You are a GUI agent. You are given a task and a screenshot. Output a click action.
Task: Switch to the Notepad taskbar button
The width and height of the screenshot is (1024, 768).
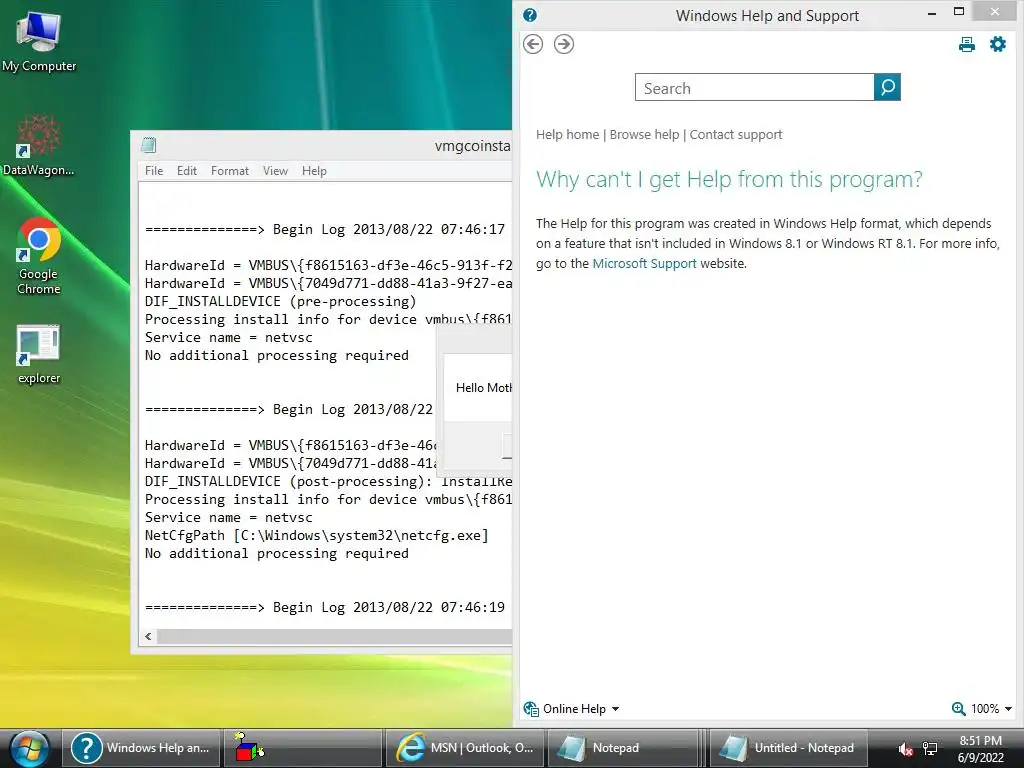click(x=622, y=748)
